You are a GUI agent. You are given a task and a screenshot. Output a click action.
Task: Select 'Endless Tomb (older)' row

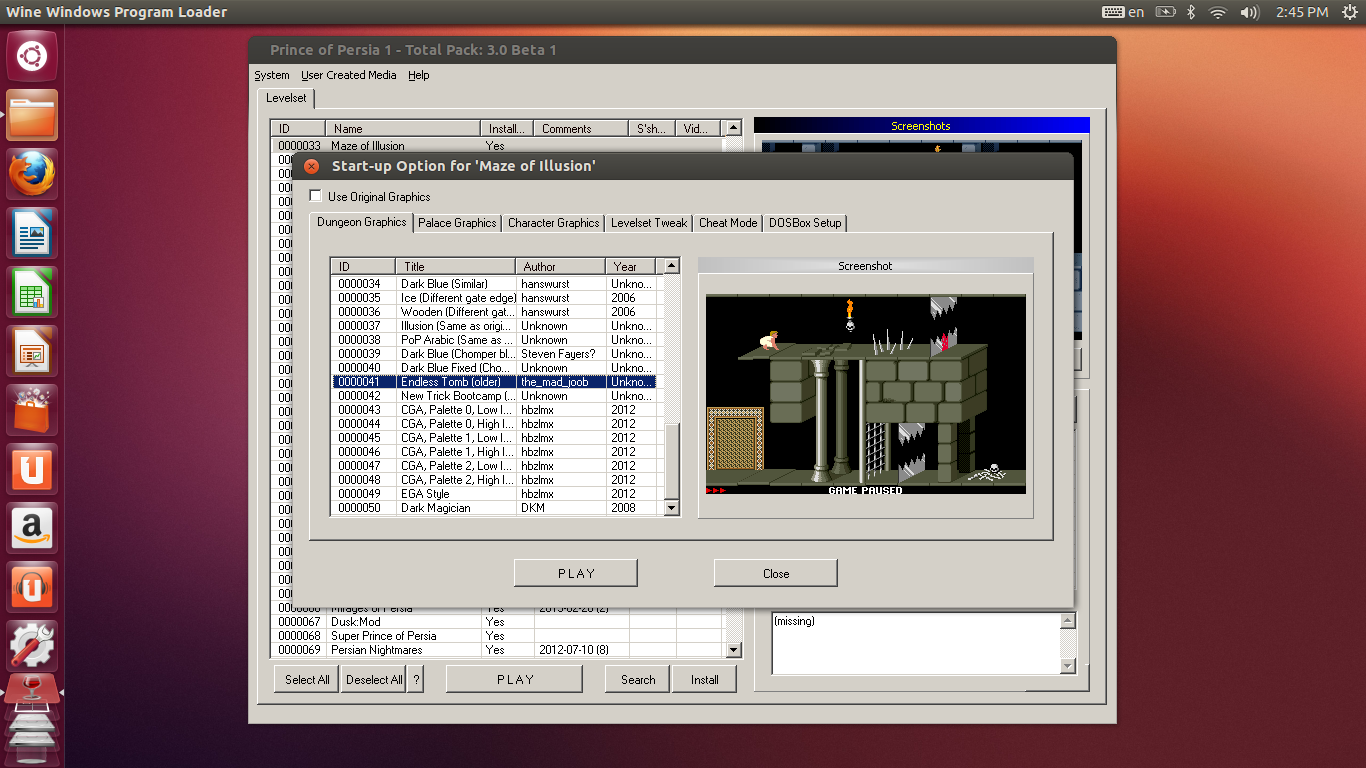pyautogui.click(x=494, y=382)
